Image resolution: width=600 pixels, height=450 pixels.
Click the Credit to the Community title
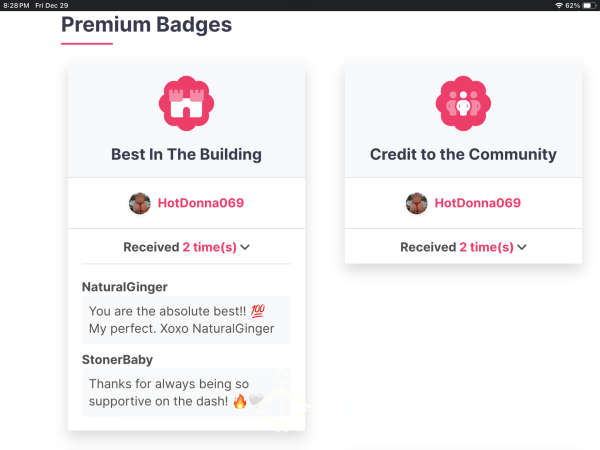pos(463,155)
